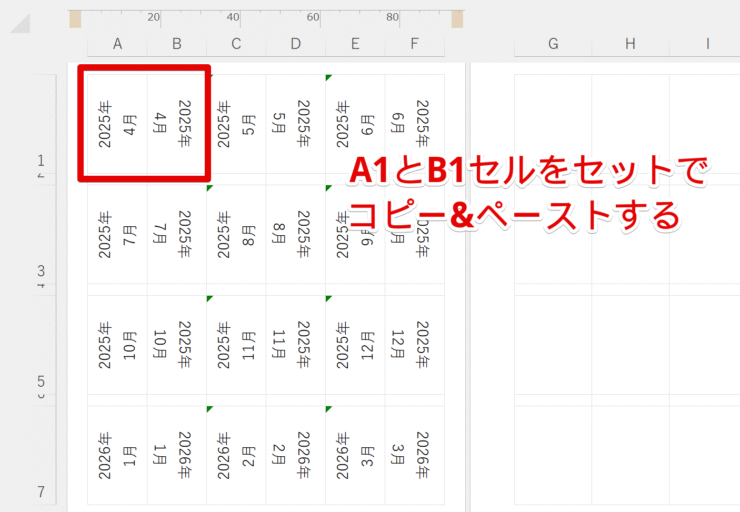This screenshot has width=740, height=512.
Task: Select column F header
Action: [x=415, y=44]
